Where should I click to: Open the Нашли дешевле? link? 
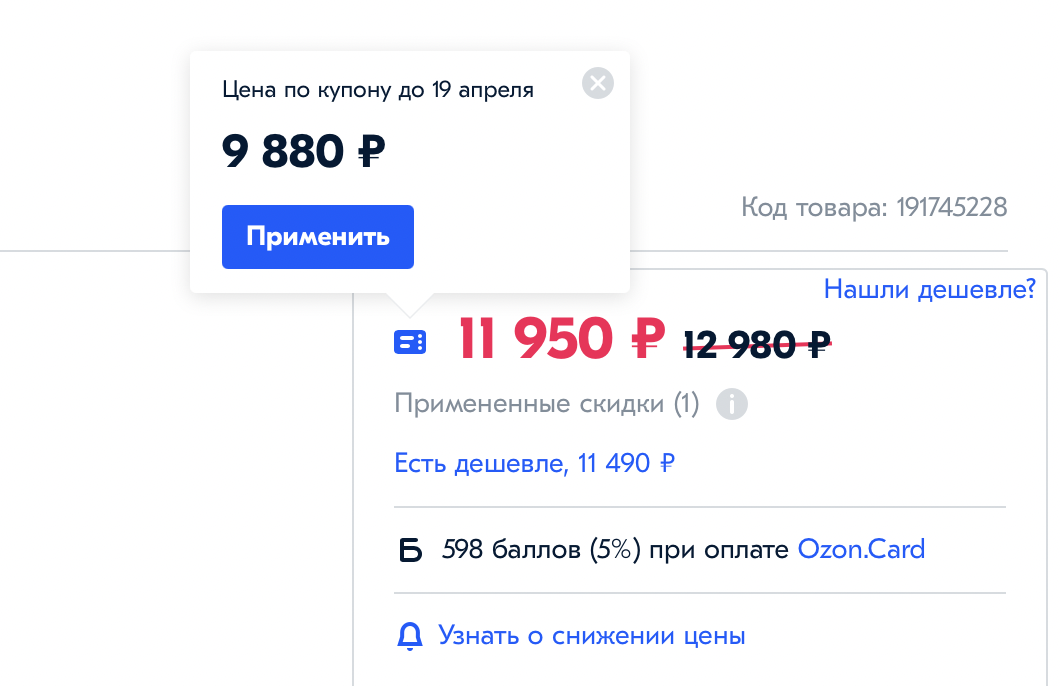(929, 289)
